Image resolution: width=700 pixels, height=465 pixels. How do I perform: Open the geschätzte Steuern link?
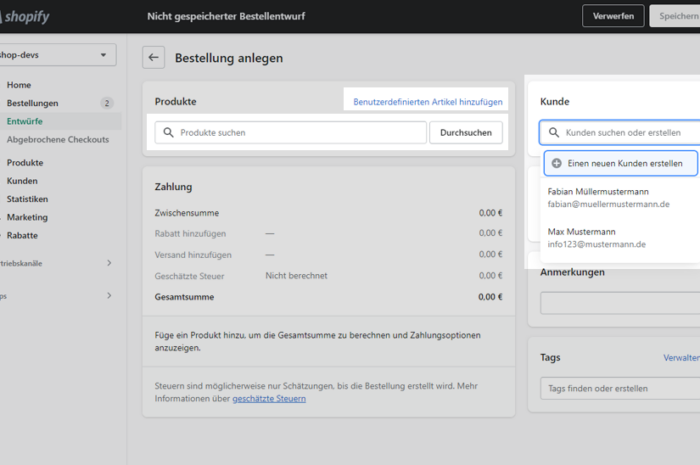(x=269, y=399)
